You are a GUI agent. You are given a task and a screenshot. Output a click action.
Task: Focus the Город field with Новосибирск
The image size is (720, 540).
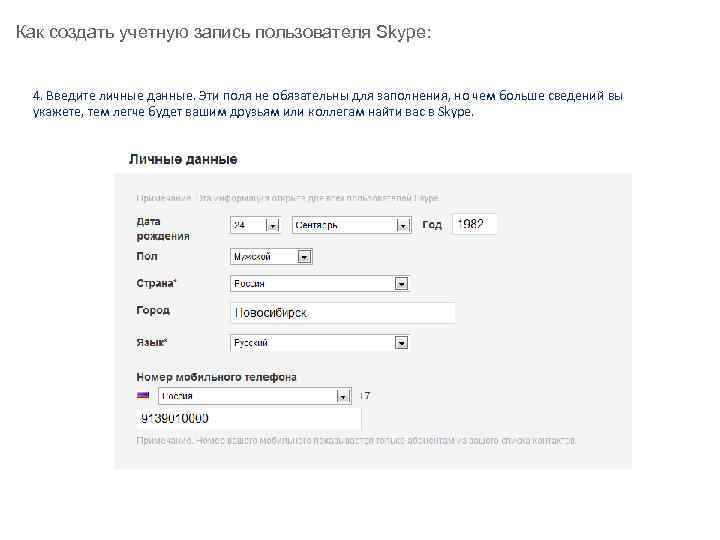342,313
